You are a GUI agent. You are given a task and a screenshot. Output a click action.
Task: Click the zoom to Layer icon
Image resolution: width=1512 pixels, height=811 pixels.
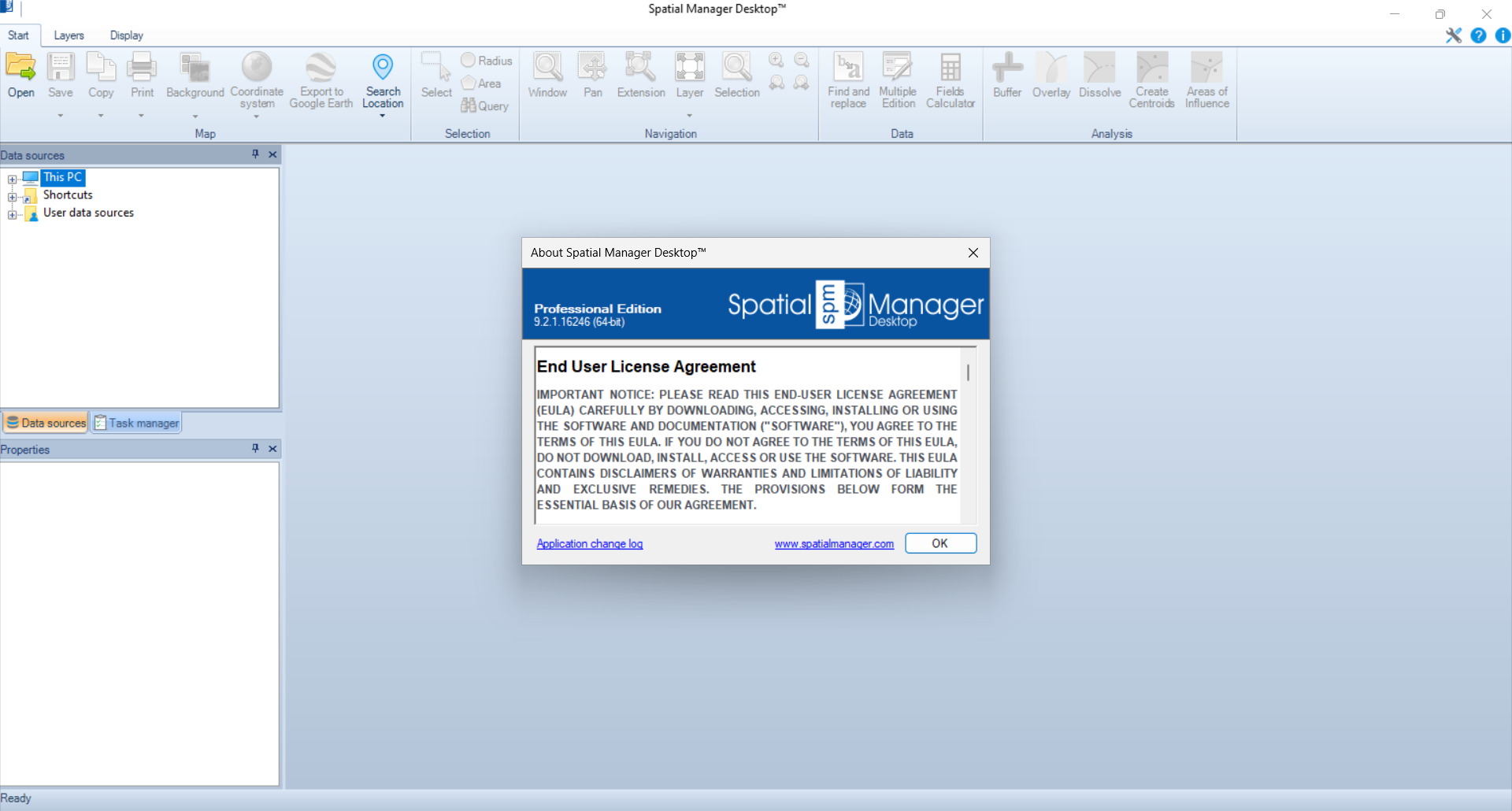coord(689,68)
